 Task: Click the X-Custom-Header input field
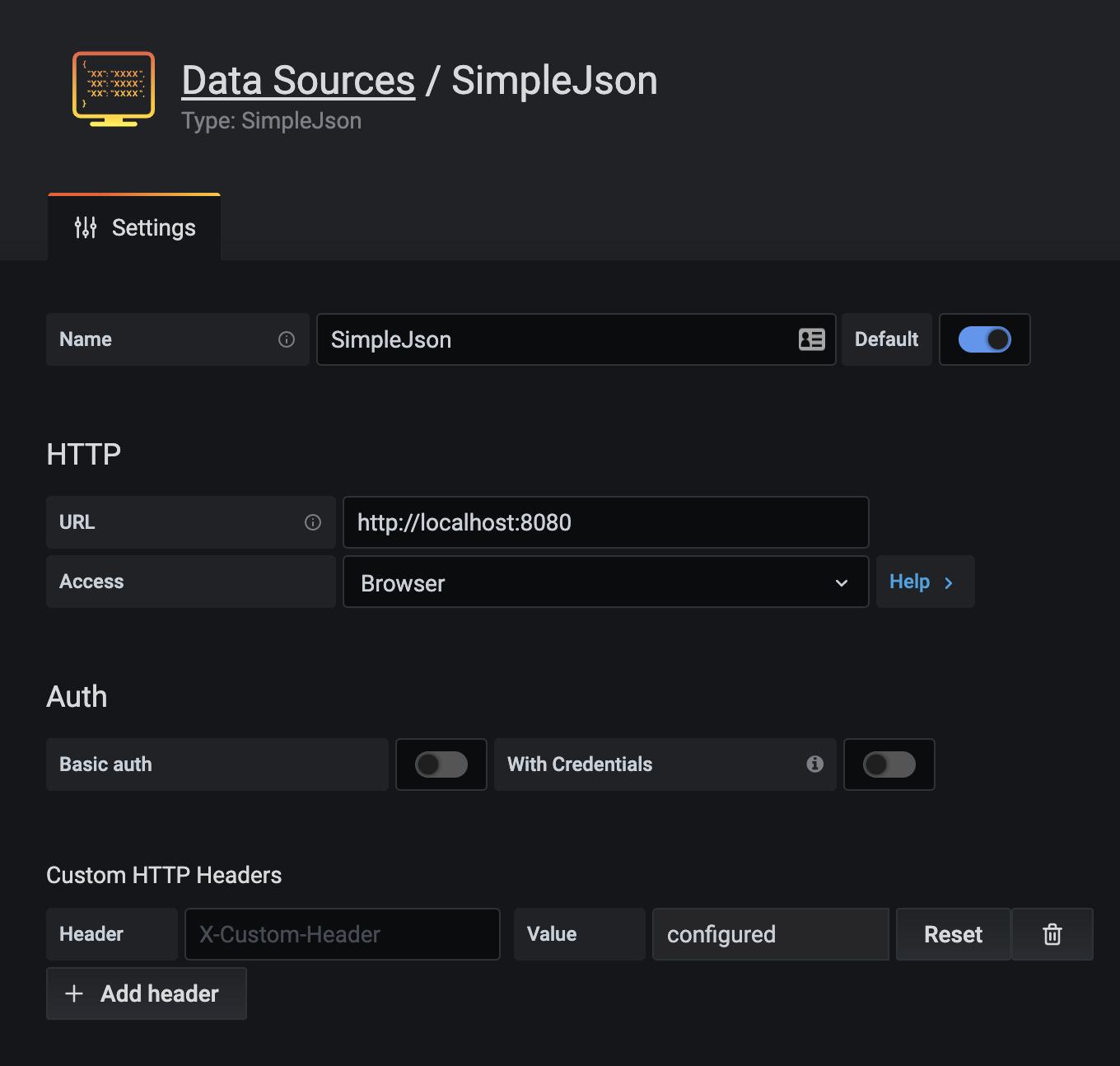[343, 934]
